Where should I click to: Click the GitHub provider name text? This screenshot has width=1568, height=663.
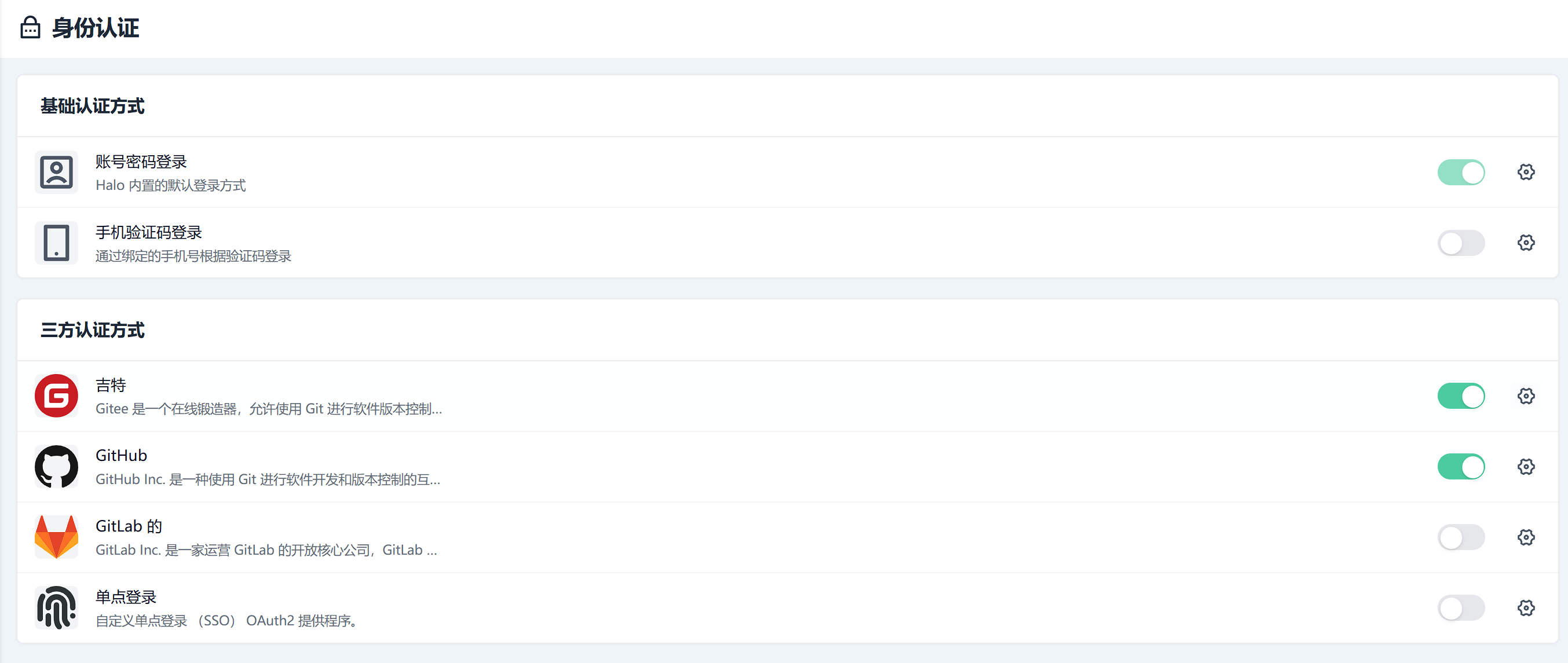(121, 456)
